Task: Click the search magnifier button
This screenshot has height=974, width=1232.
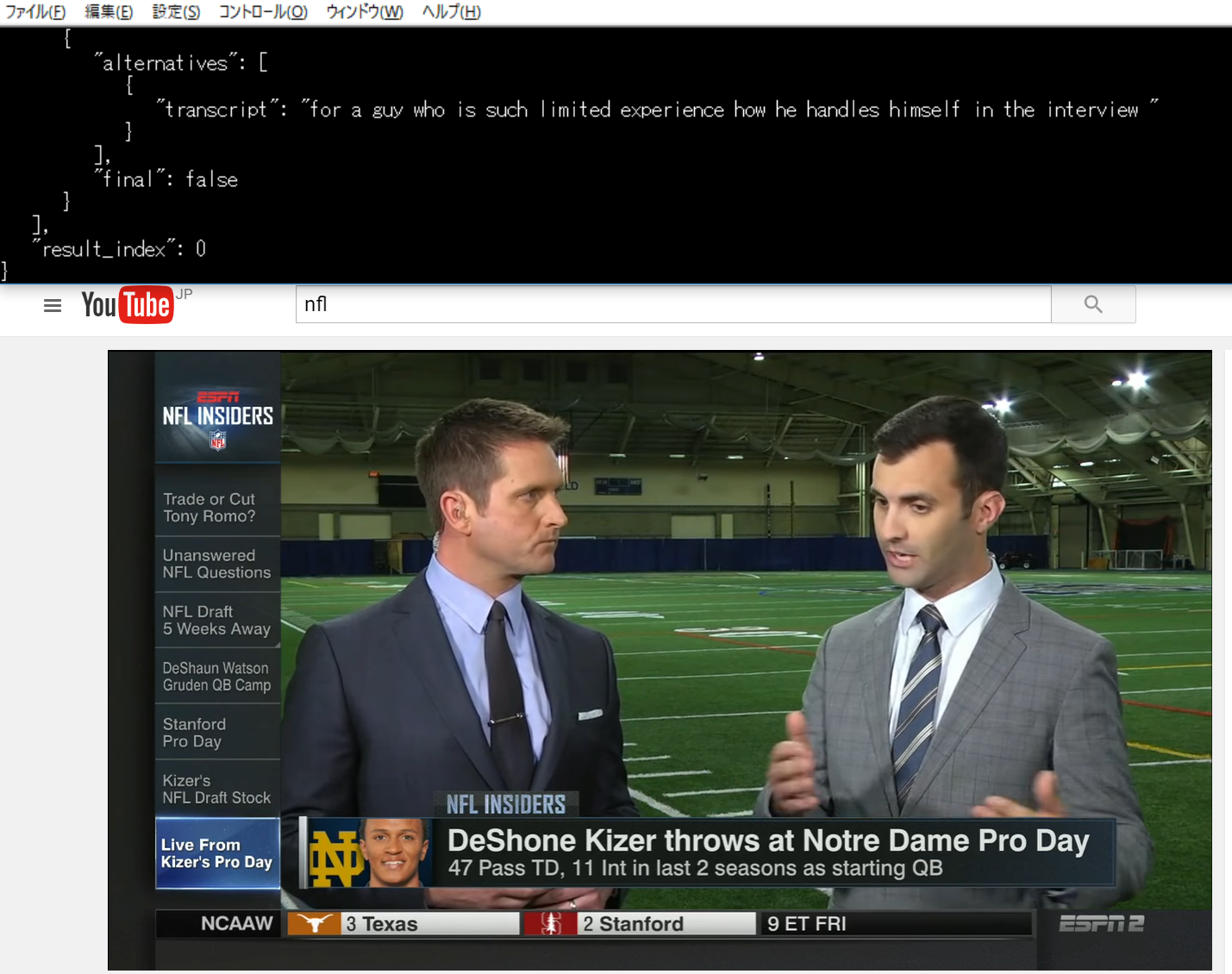Action: [x=1093, y=304]
